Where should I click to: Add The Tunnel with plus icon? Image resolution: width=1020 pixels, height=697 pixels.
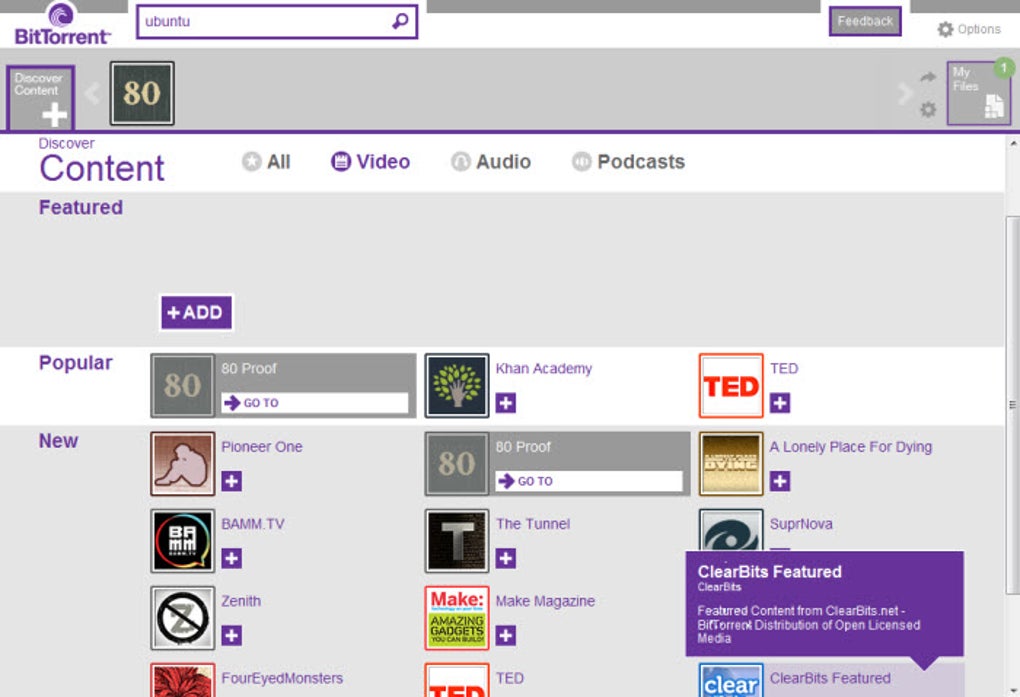[505, 558]
